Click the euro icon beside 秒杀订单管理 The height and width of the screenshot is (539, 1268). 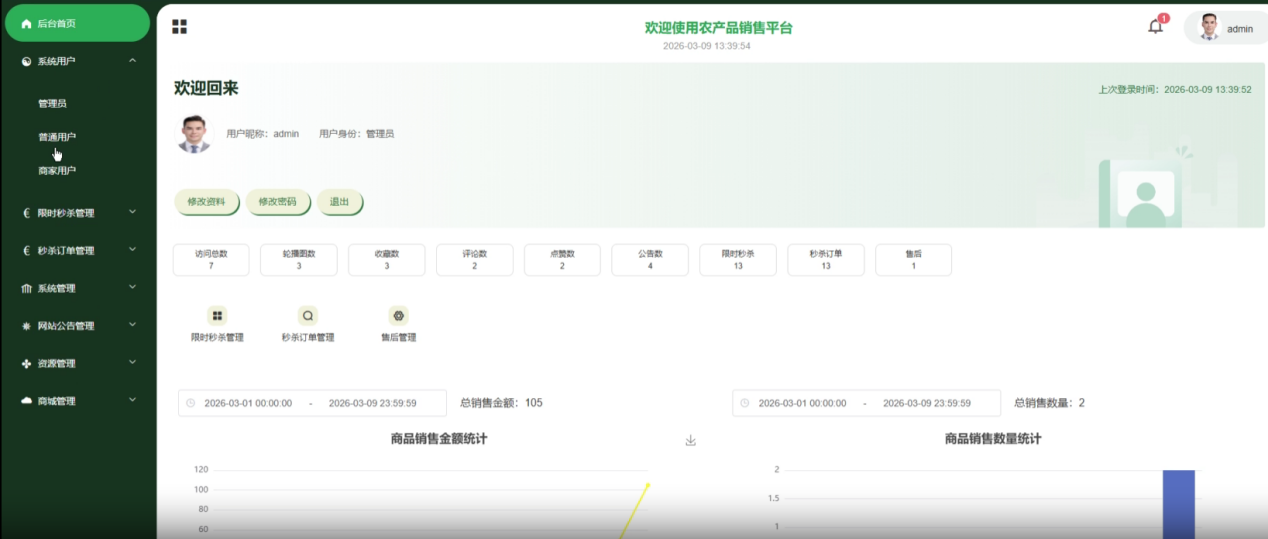point(26,251)
